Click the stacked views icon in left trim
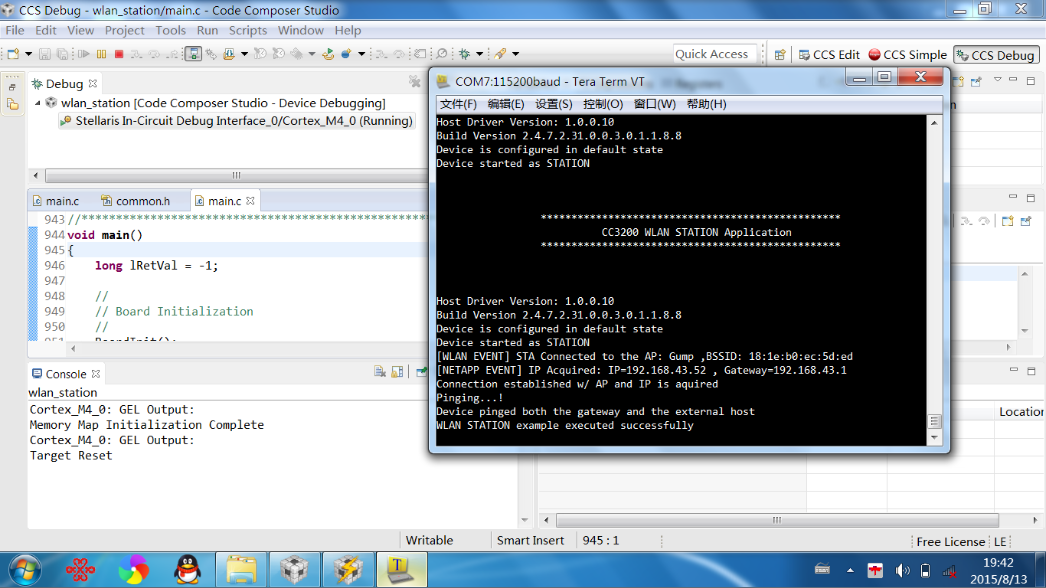Screen dimensions: 1046x588 [13, 104]
